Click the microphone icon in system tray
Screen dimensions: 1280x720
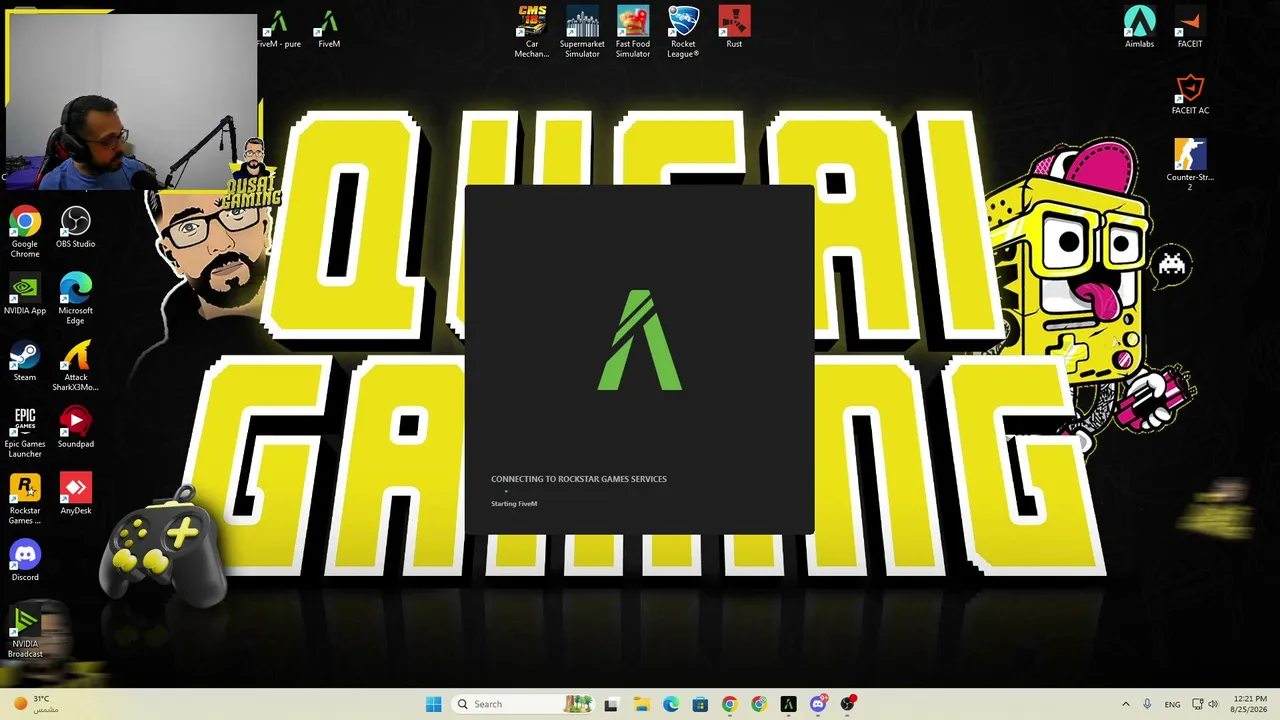pos(1147,704)
